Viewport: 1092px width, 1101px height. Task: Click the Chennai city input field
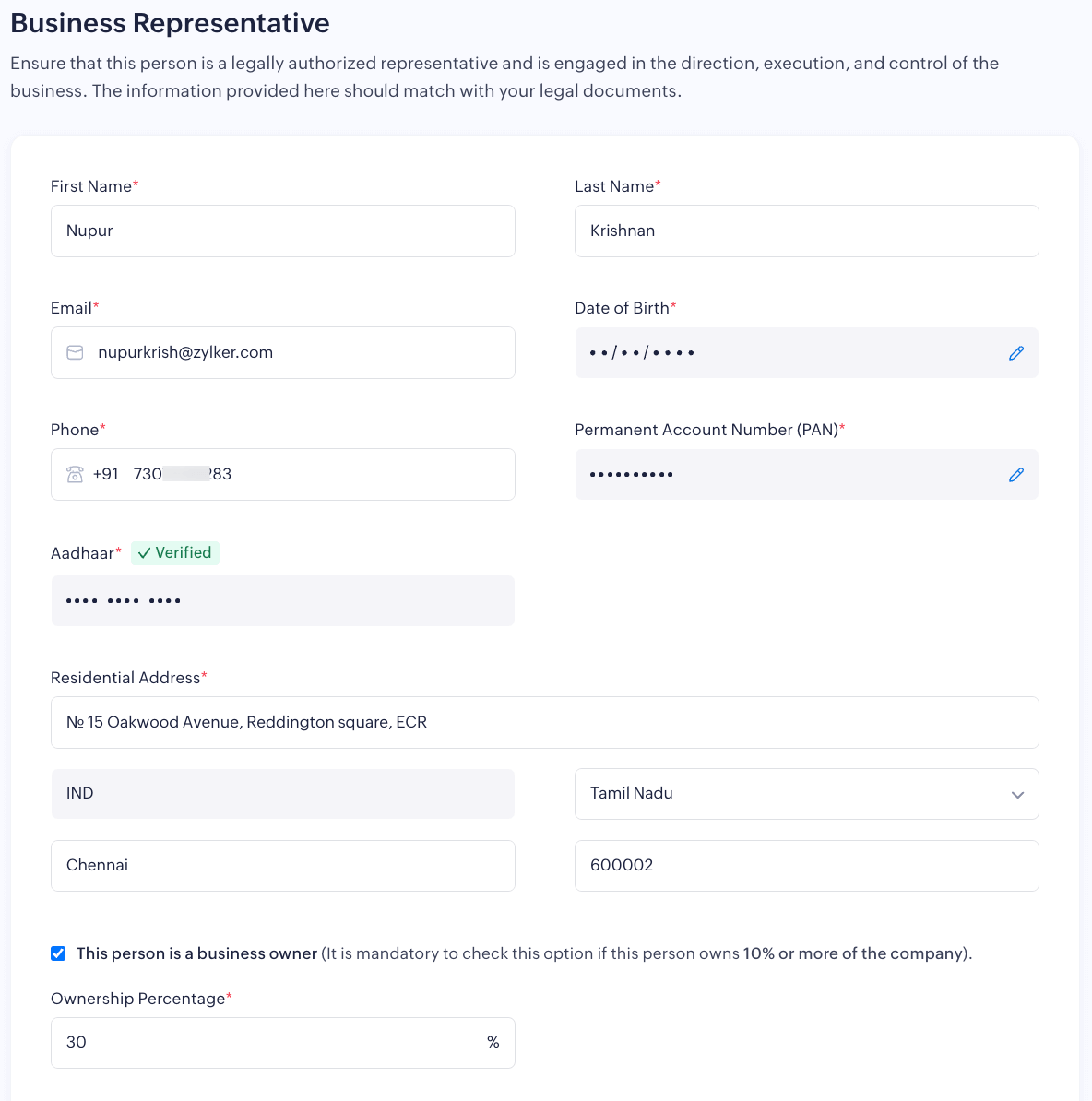(282, 866)
